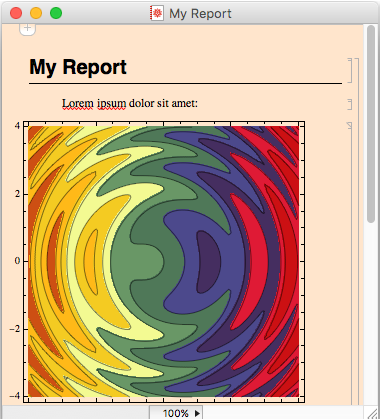Minimize the window with yellow button
380x419 pixels.
(x=36, y=13)
